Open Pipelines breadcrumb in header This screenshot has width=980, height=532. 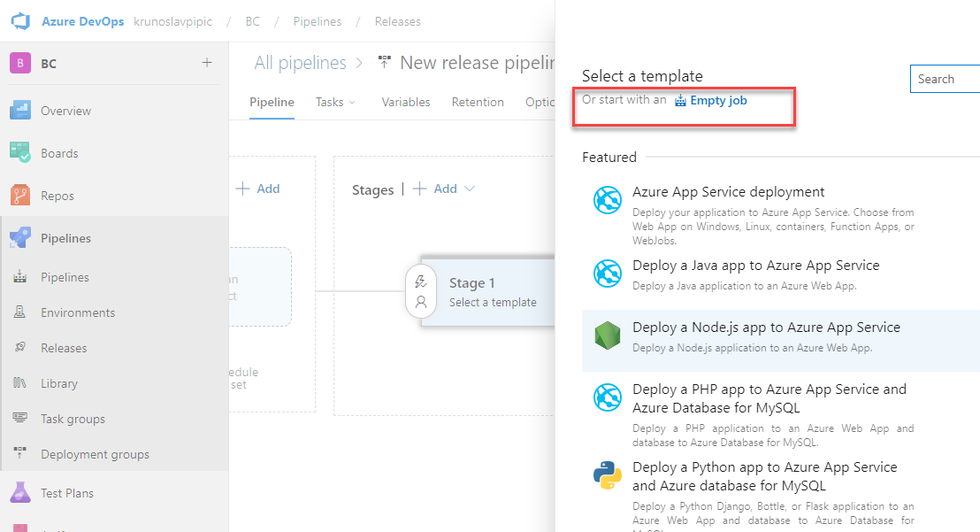pos(318,22)
